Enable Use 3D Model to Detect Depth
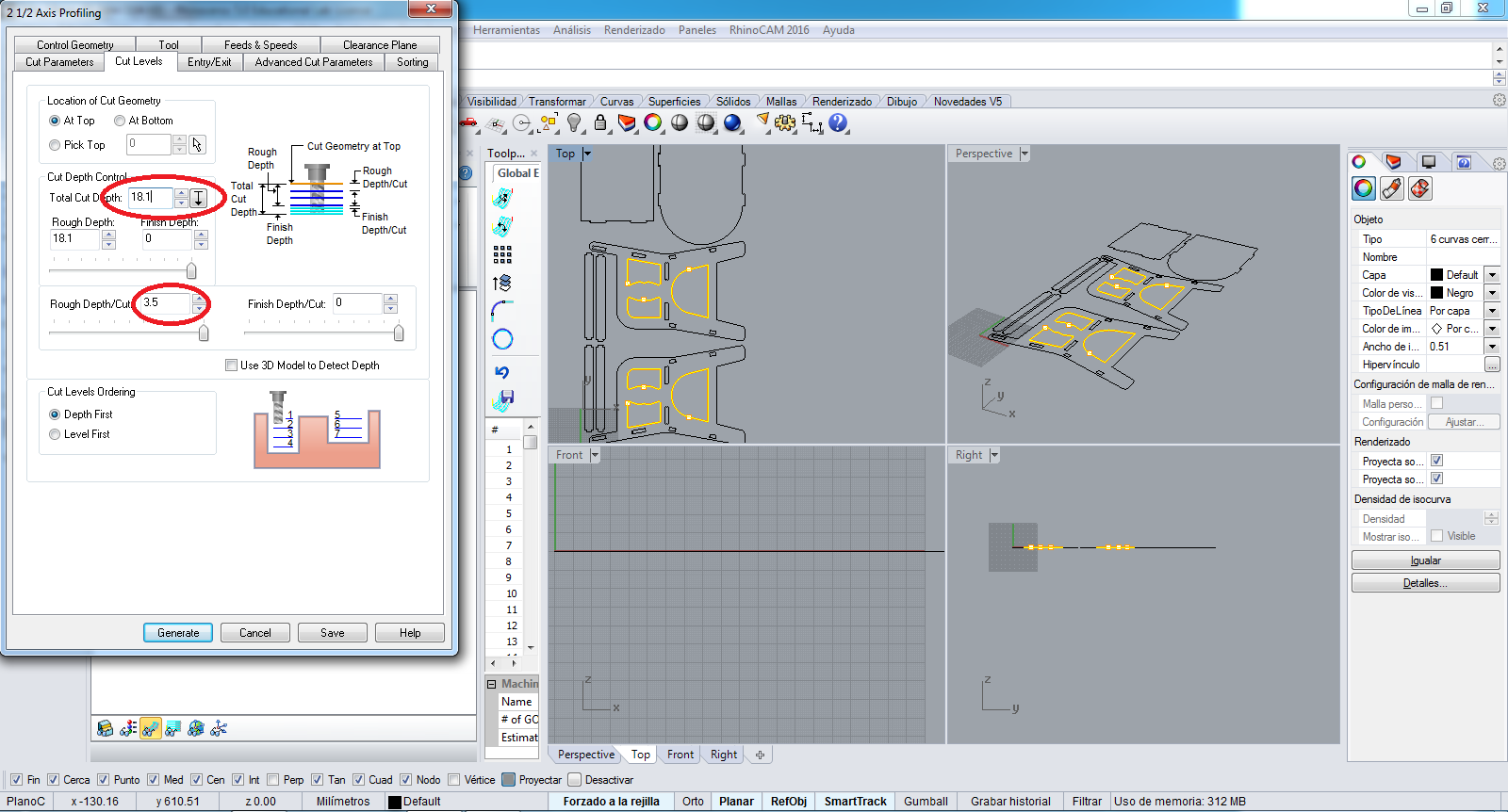Screen dimensions: 1508x812 232,365
